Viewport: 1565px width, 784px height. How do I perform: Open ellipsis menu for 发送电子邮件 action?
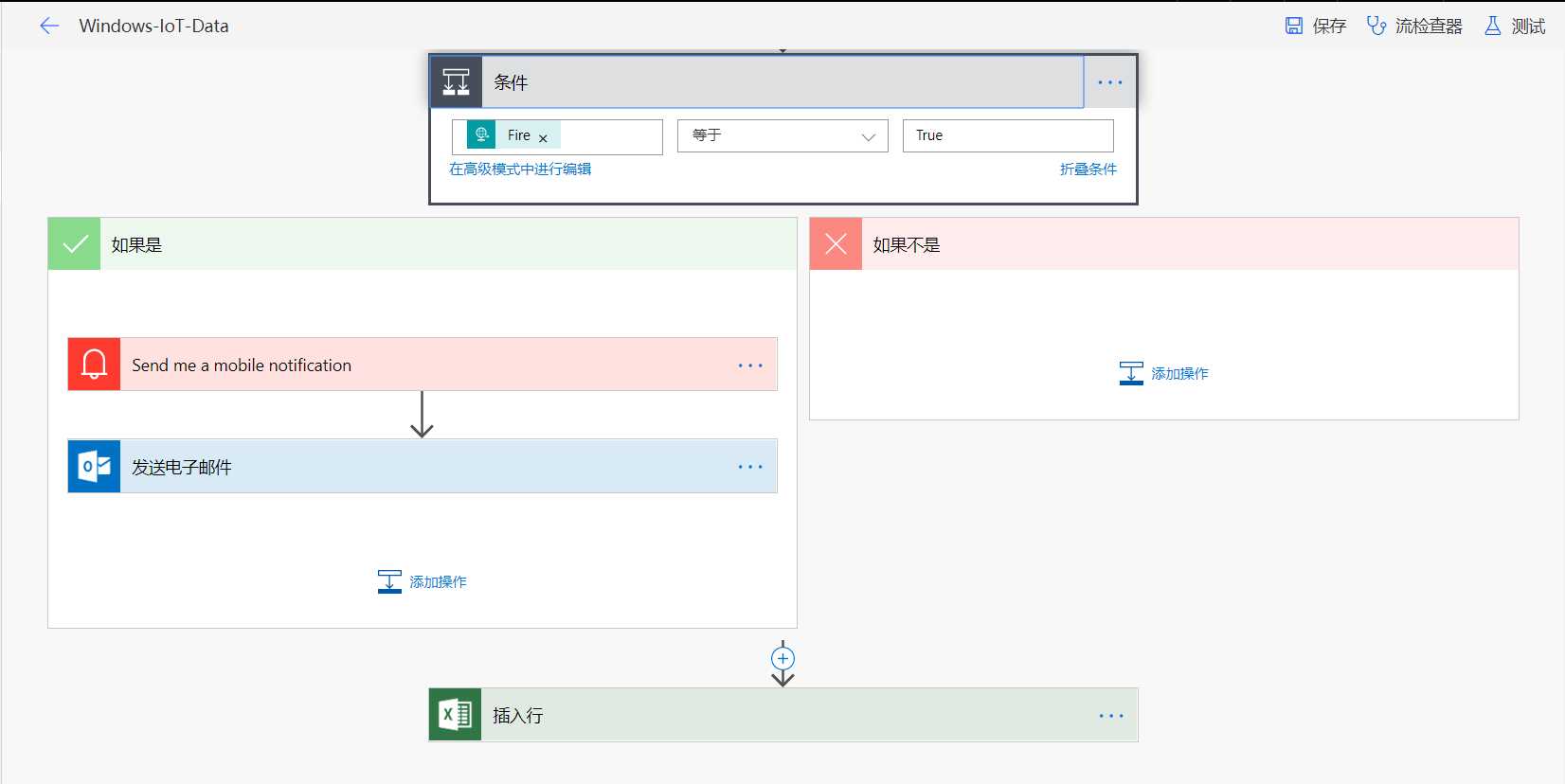pyautogui.click(x=750, y=467)
